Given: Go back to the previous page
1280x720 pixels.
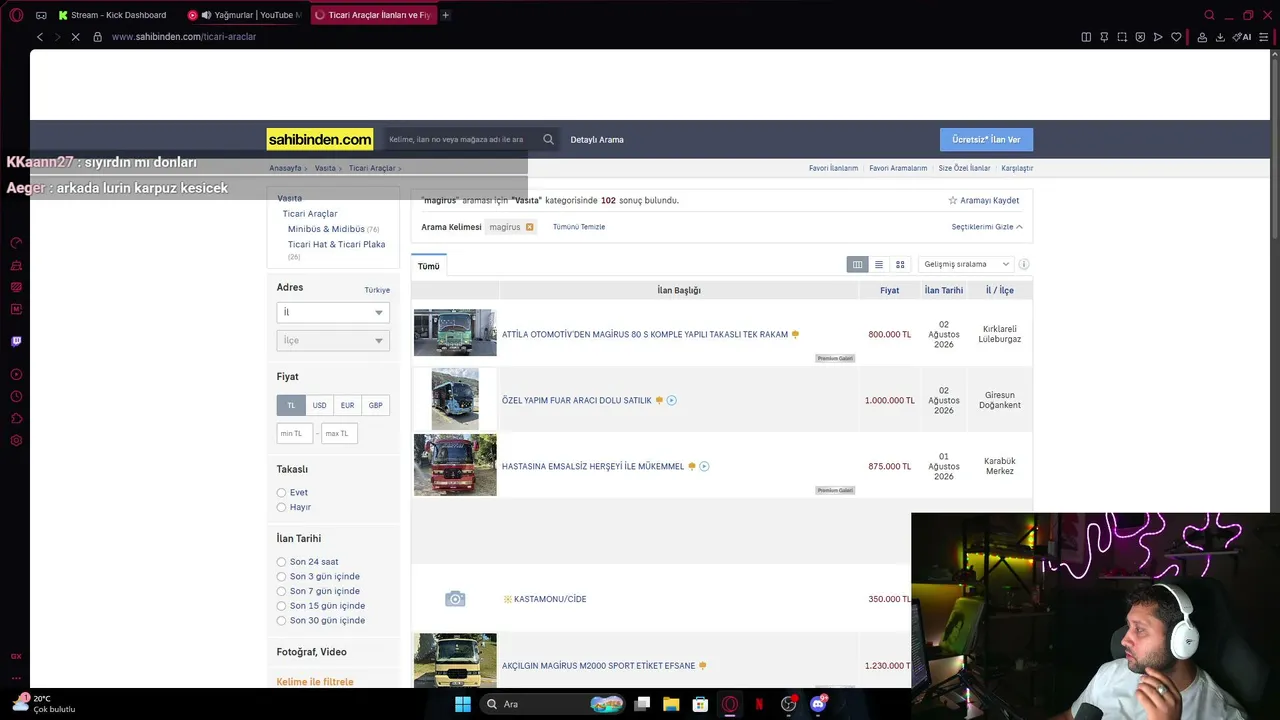Looking at the screenshot, I should [40, 37].
